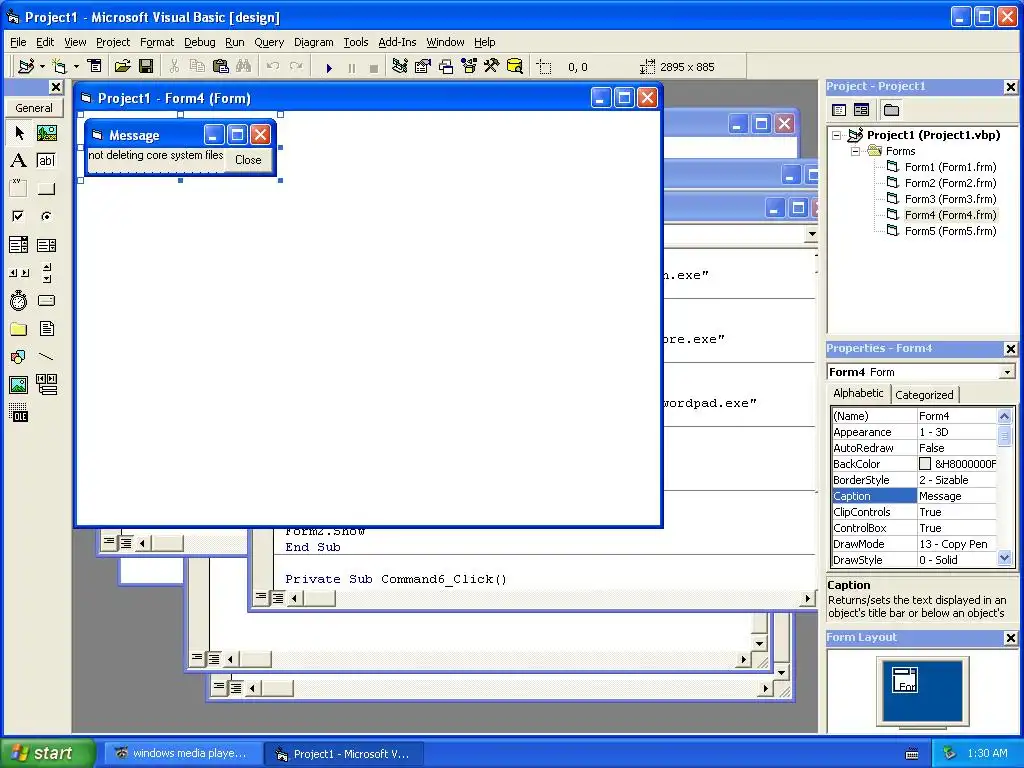
Task: Open the File menu
Action: [18, 42]
